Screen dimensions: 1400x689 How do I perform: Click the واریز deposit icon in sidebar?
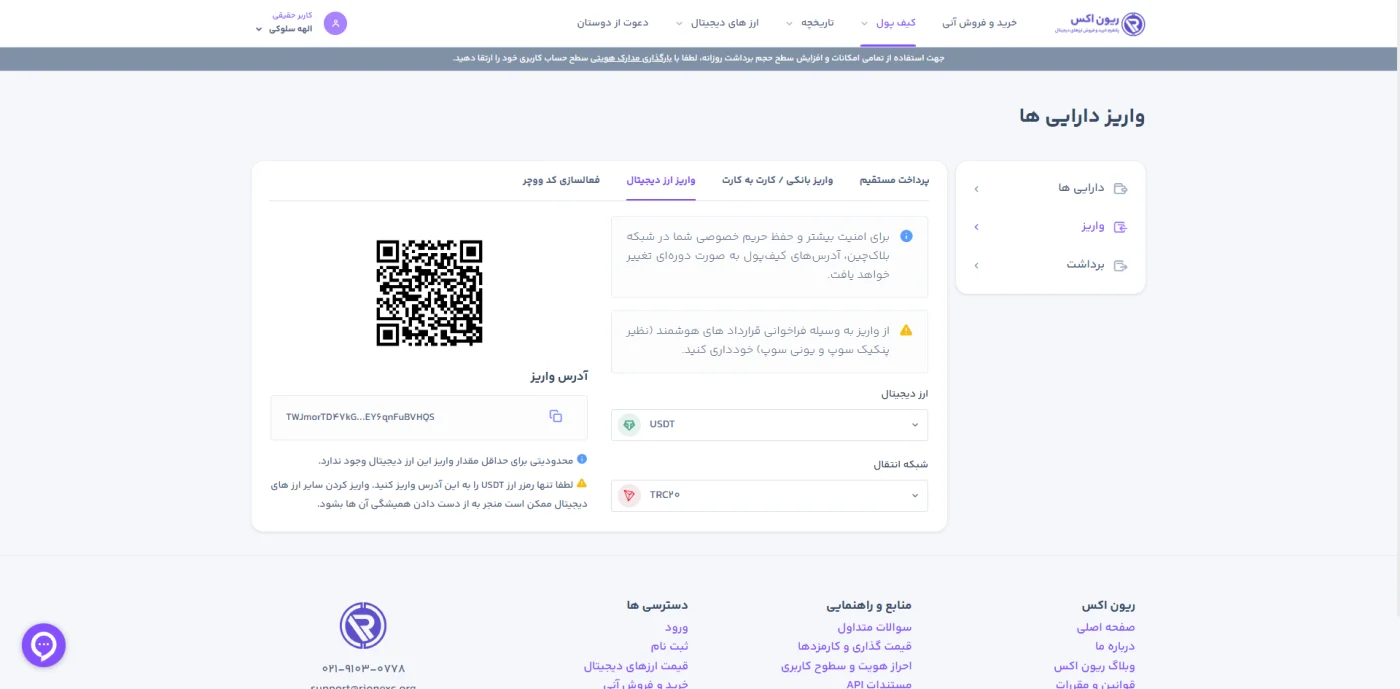click(x=1120, y=227)
